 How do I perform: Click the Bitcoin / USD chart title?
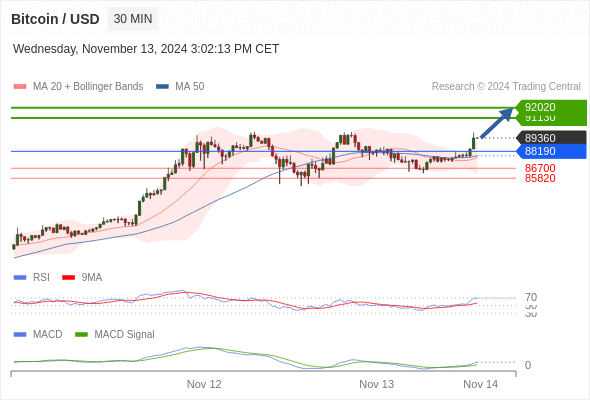(x=55, y=19)
